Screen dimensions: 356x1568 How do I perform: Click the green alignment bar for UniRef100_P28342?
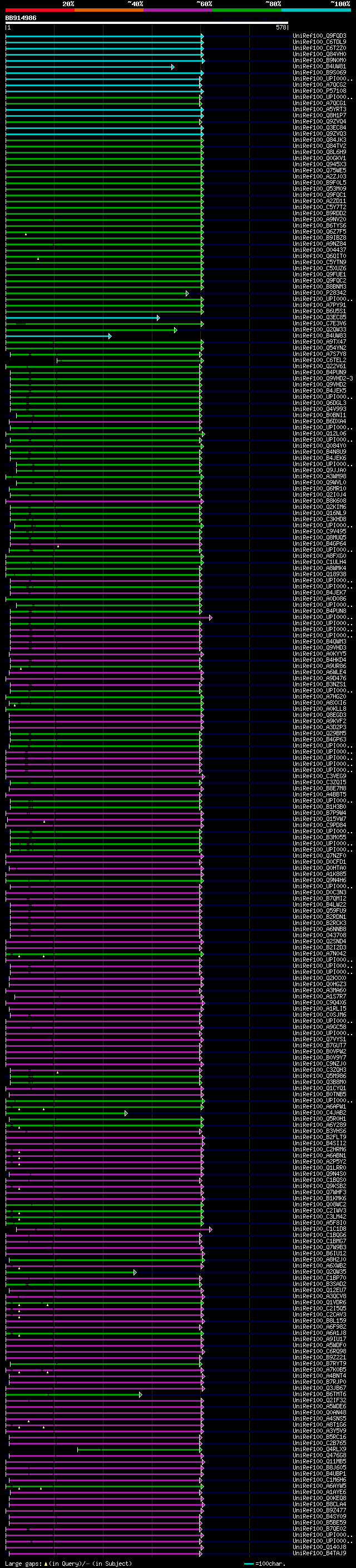click(x=97, y=293)
